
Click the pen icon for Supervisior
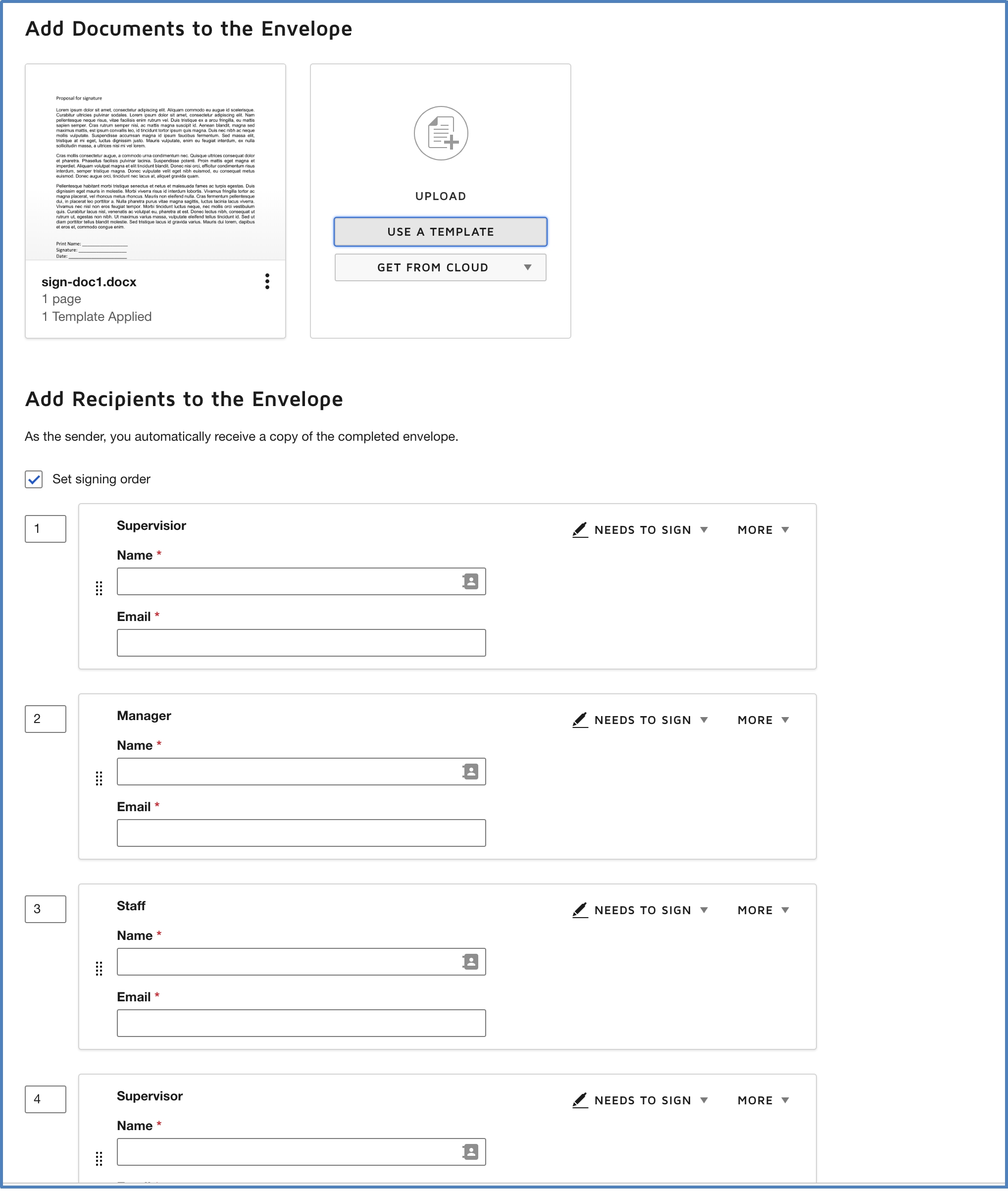coord(580,530)
